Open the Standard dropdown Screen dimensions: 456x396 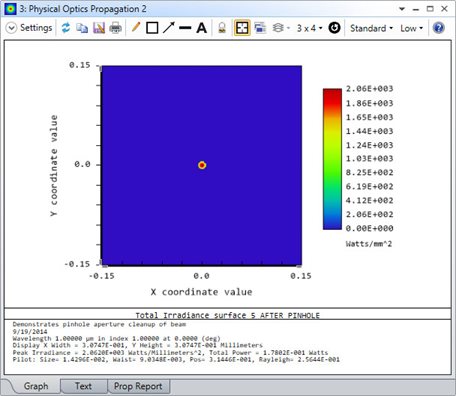coord(372,28)
